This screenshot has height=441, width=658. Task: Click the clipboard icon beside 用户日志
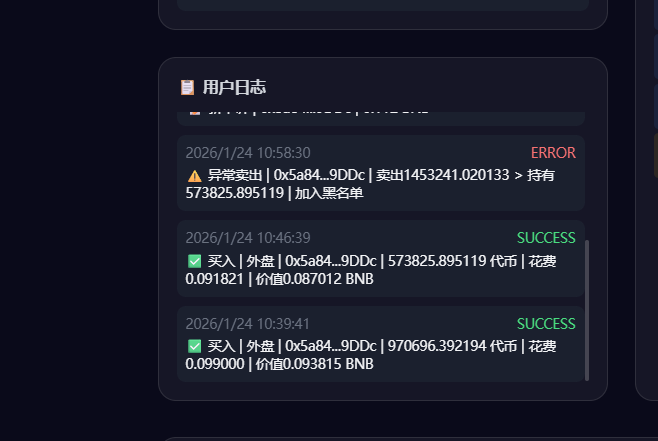point(187,87)
